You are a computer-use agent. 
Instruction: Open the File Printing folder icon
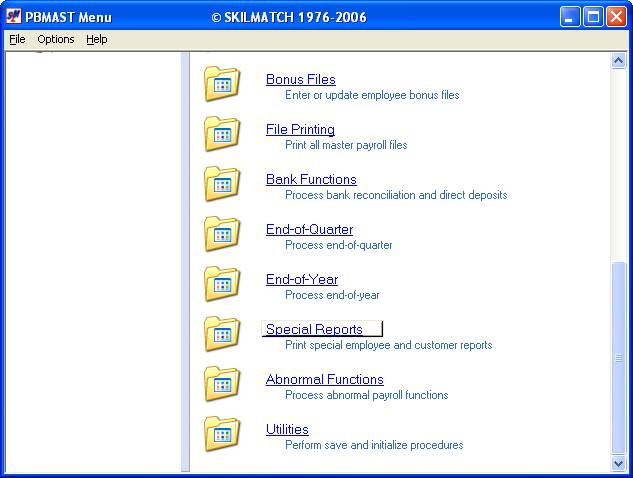222,134
